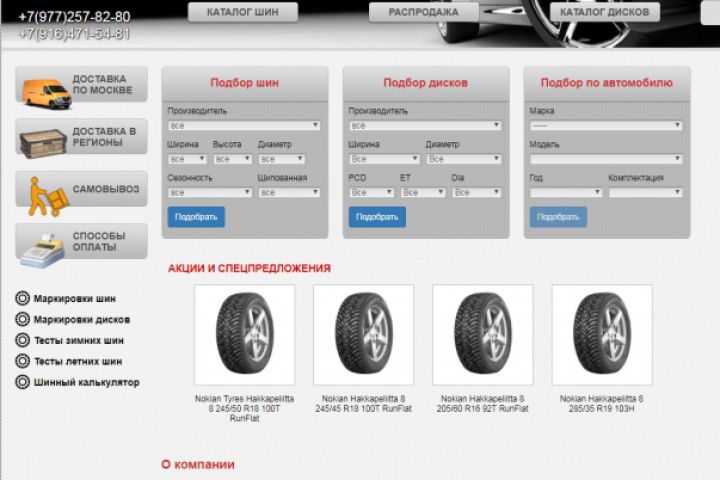Open Nokian 245/45 R18 100T RunFlat link

(364, 404)
